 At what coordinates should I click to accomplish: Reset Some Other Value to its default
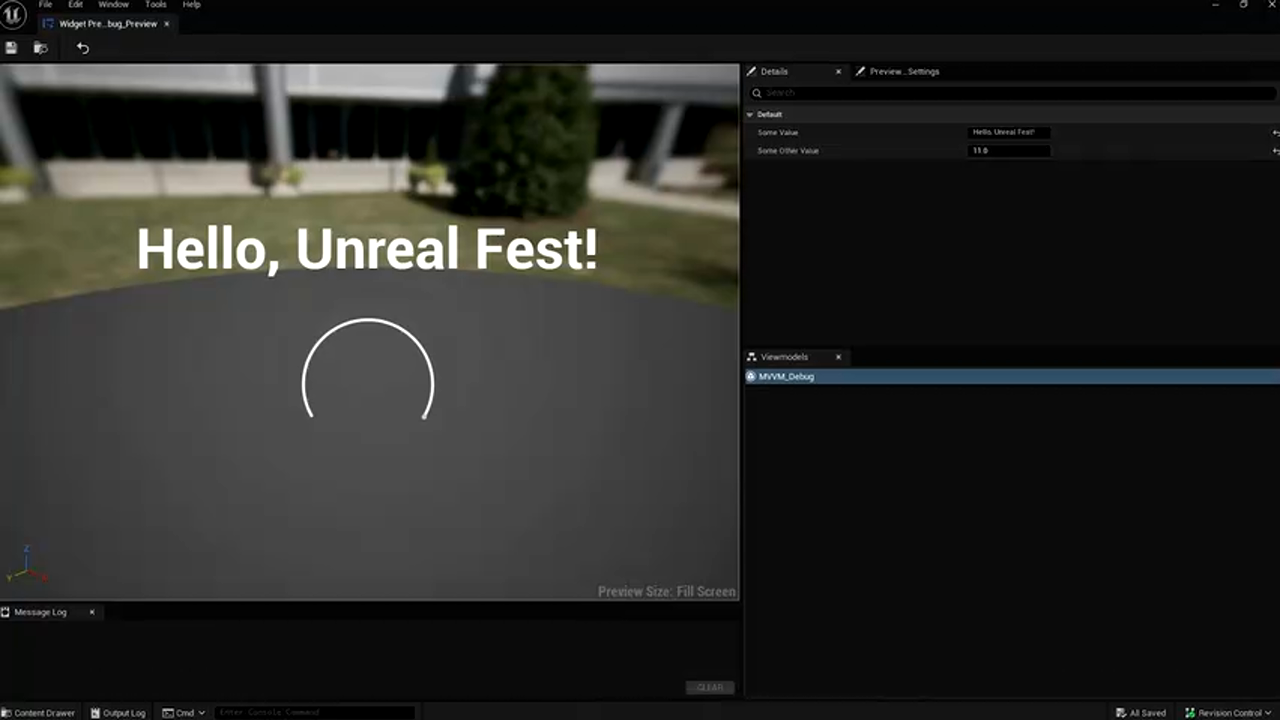(x=1275, y=151)
